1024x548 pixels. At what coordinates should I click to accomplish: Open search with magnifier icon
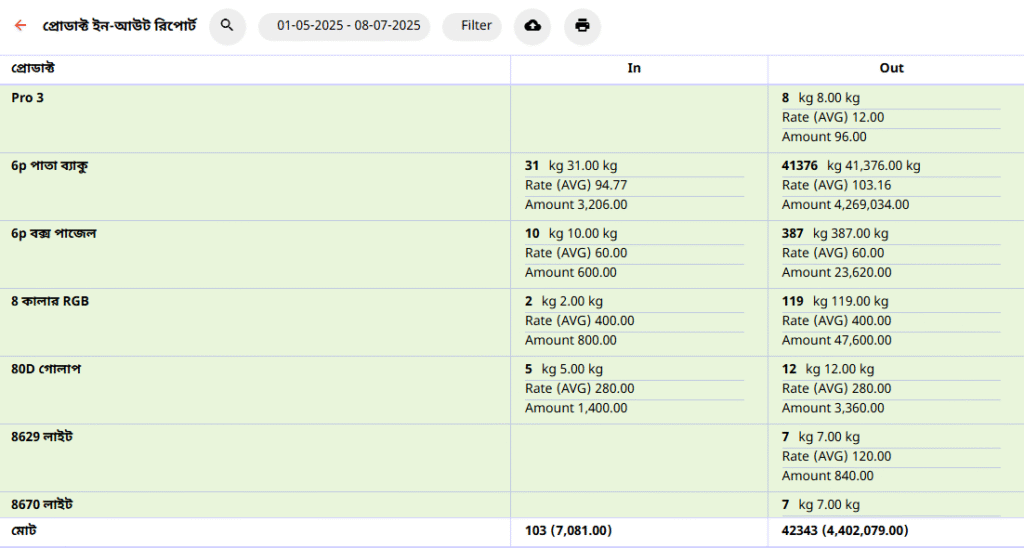point(227,26)
